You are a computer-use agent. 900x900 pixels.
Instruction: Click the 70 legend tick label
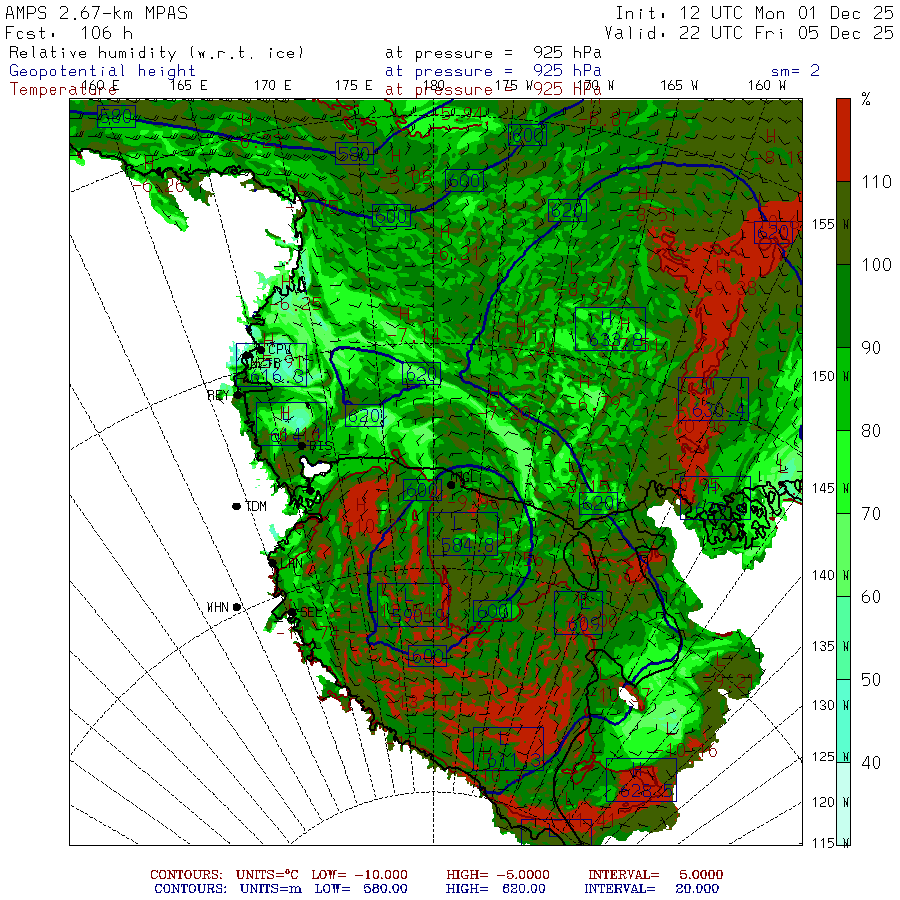[871, 514]
